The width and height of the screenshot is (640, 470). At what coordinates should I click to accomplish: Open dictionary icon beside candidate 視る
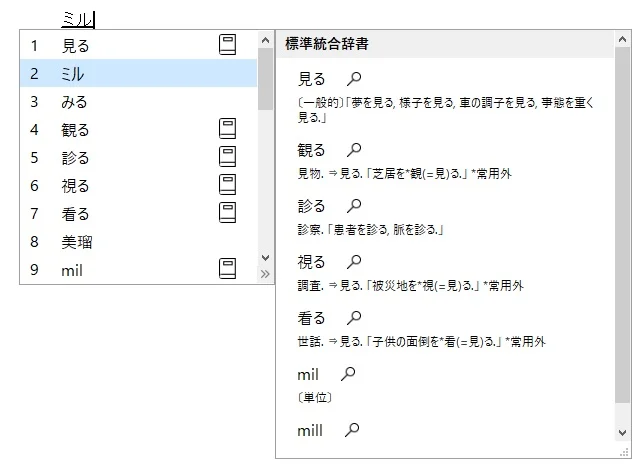[227, 184]
